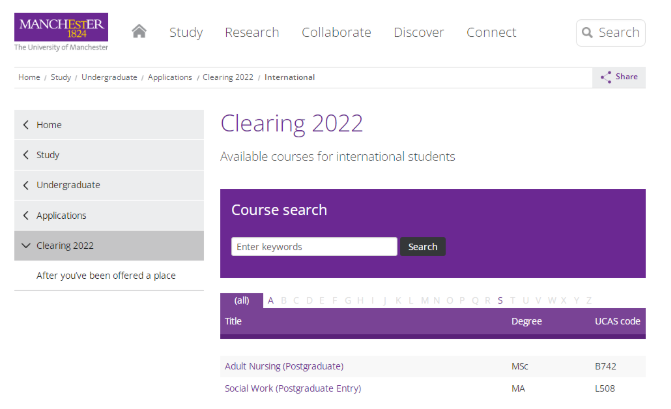Click the University of Manchester logo

[x=61, y=32]
